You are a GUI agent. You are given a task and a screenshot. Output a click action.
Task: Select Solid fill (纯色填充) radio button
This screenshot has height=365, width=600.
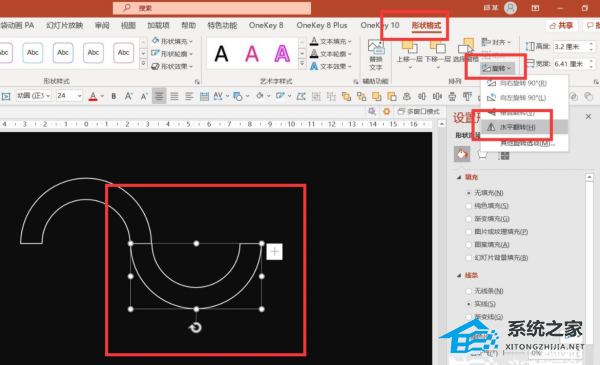468,206
